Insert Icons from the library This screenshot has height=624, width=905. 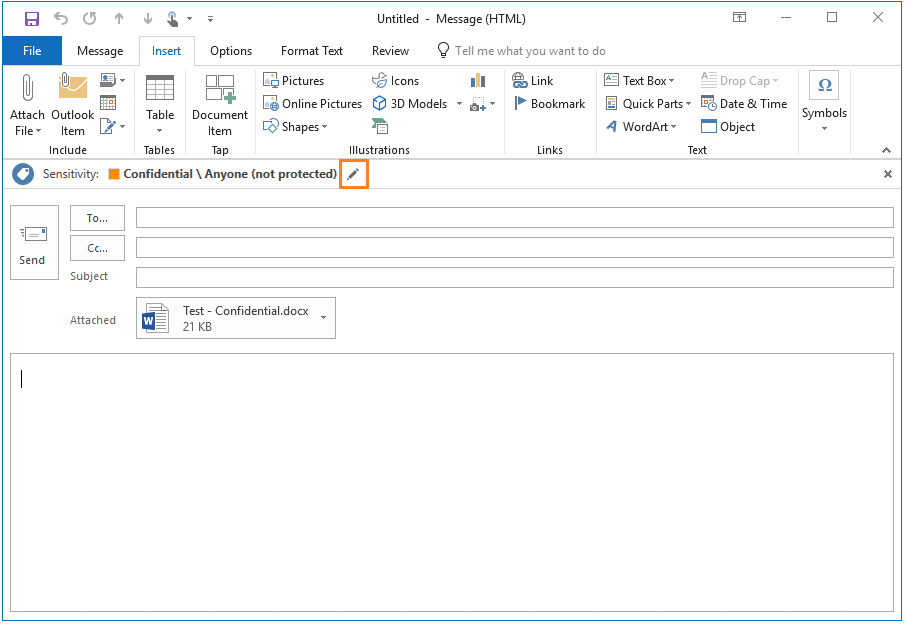click(396, 81)
